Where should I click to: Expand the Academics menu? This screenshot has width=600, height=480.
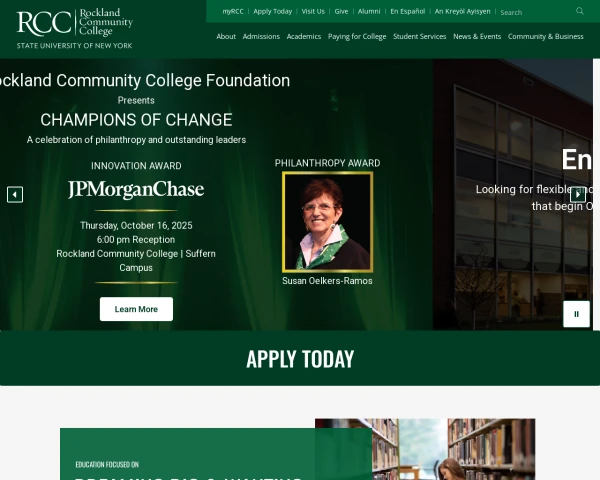point(304,36)
